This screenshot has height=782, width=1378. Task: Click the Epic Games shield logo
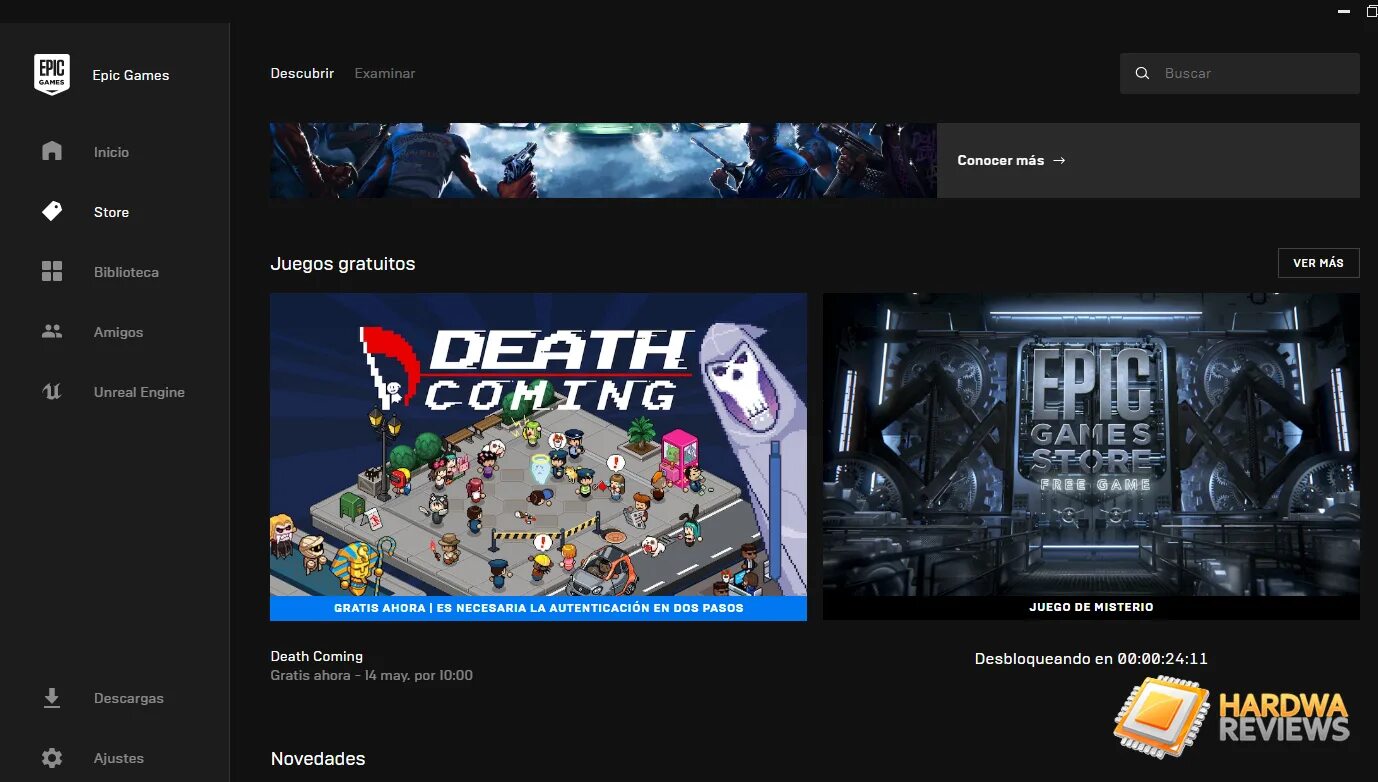pyautogui.click(x=52, y=75)
